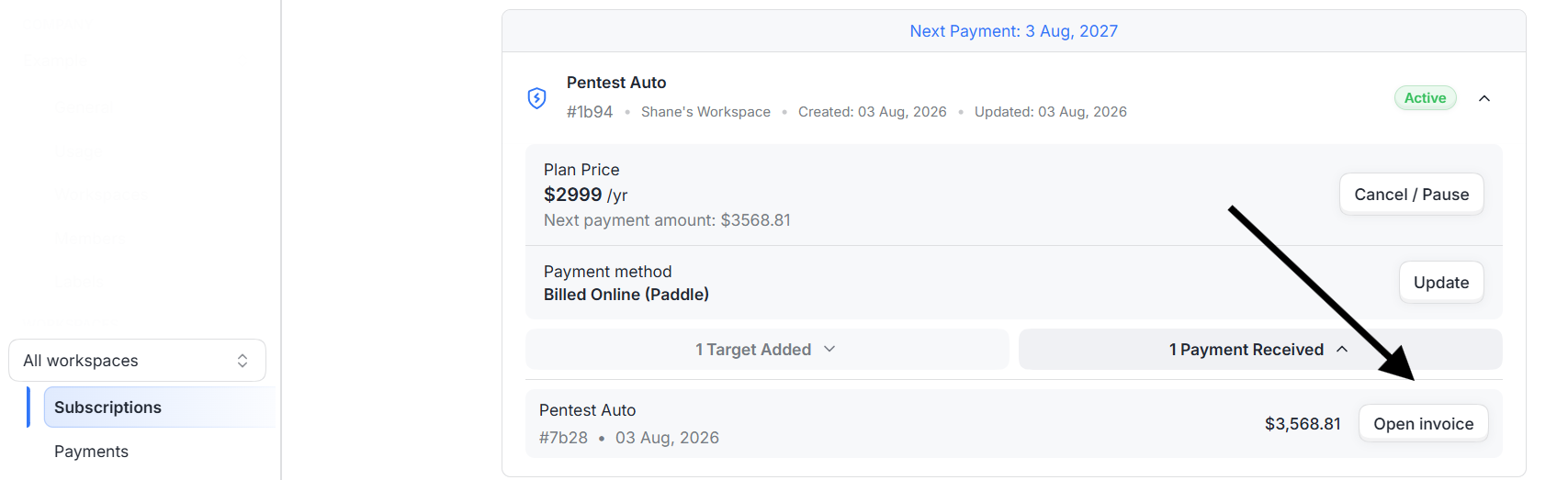Click the Shane's Workspace label
Image resolution: width=1568 pixels, height=480 pixels.
(705, 112)
